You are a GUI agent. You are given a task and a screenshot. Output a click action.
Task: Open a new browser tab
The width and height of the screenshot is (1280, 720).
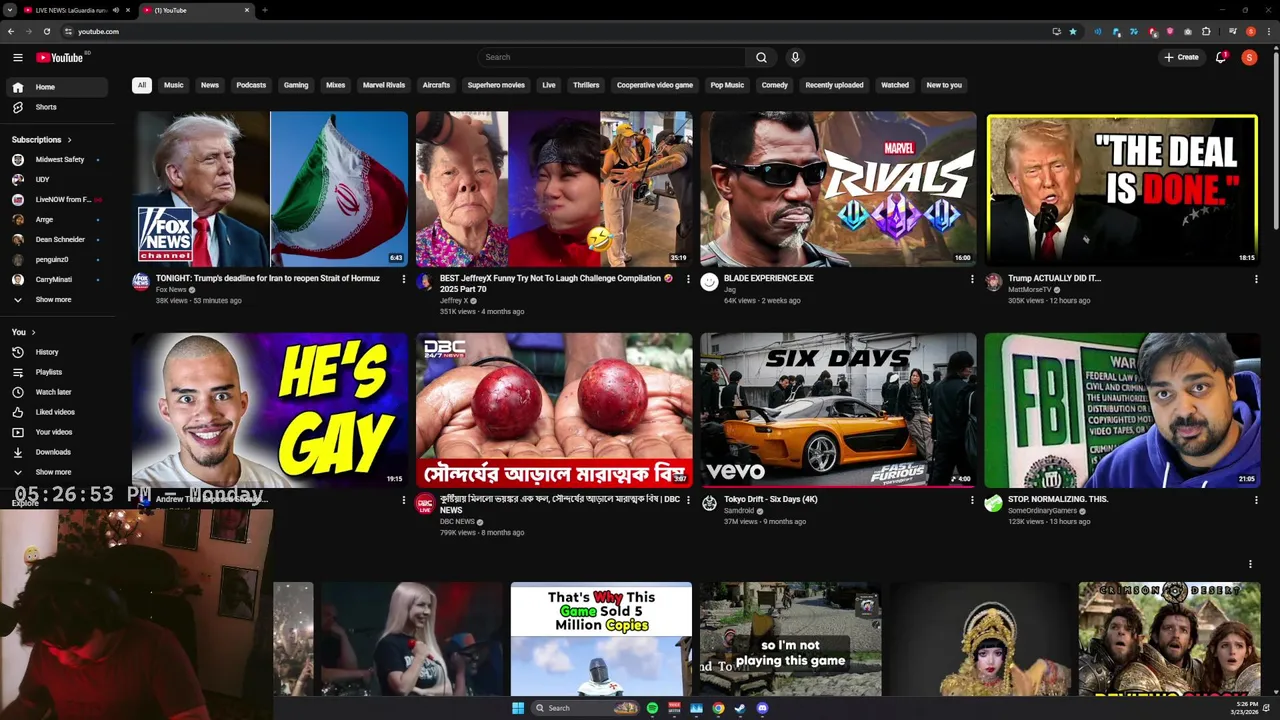coord(264,10)
